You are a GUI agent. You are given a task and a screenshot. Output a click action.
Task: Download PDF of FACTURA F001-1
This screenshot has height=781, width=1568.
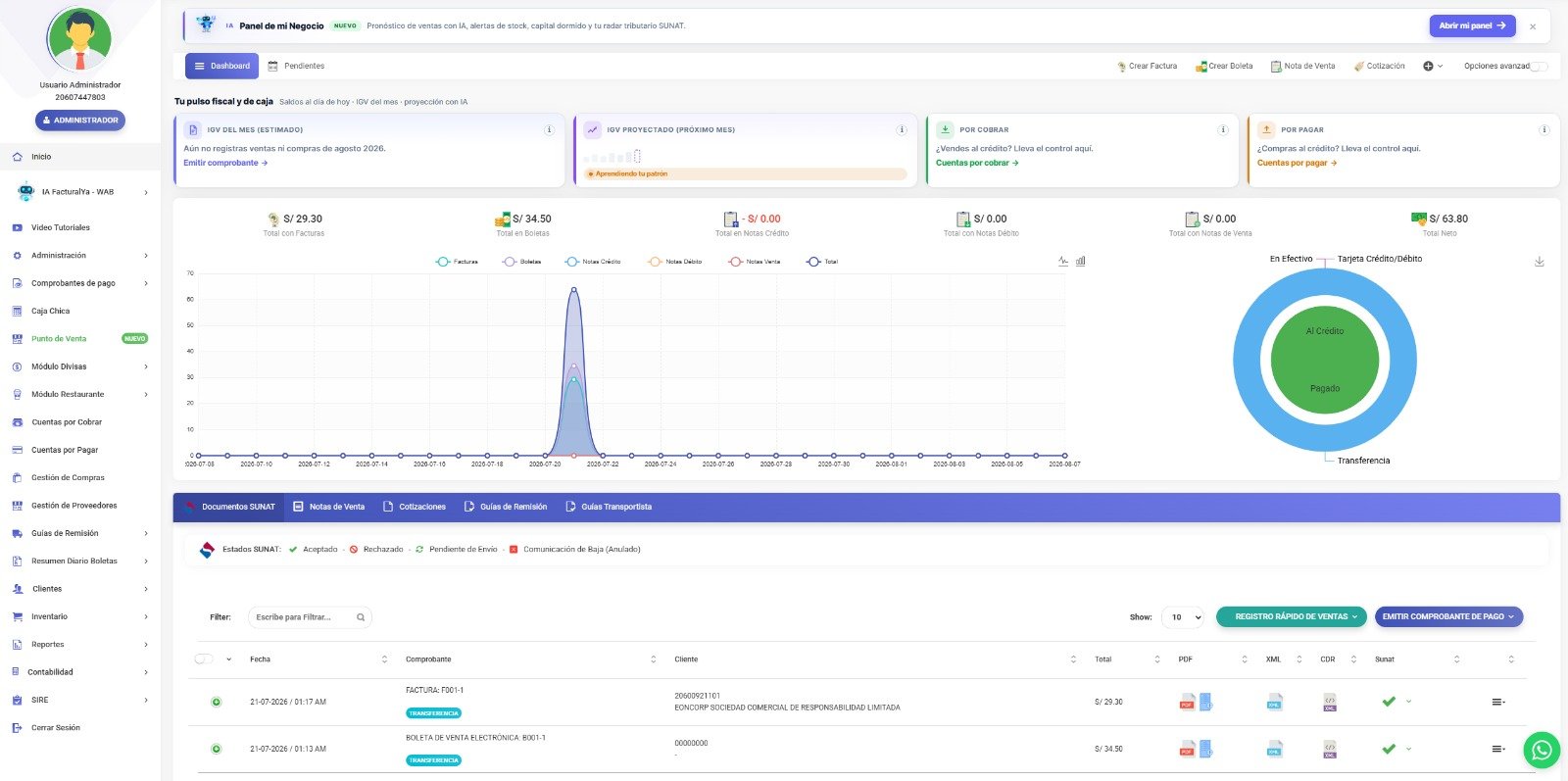click(x=1187, y=702)
